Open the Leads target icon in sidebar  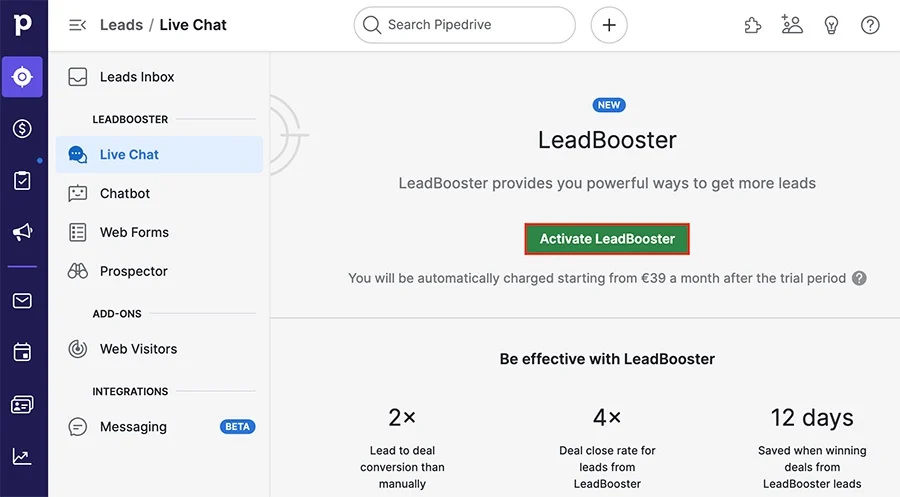tap(22, 77)
